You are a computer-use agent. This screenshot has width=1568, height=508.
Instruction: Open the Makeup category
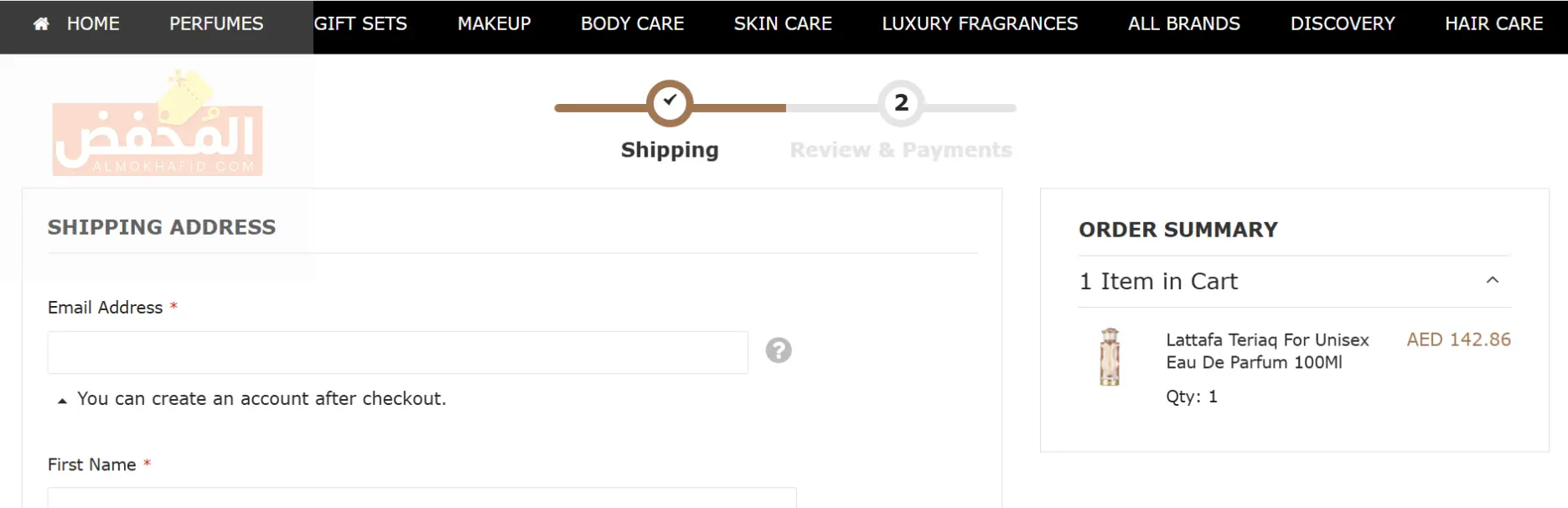[x=494, y=24]
